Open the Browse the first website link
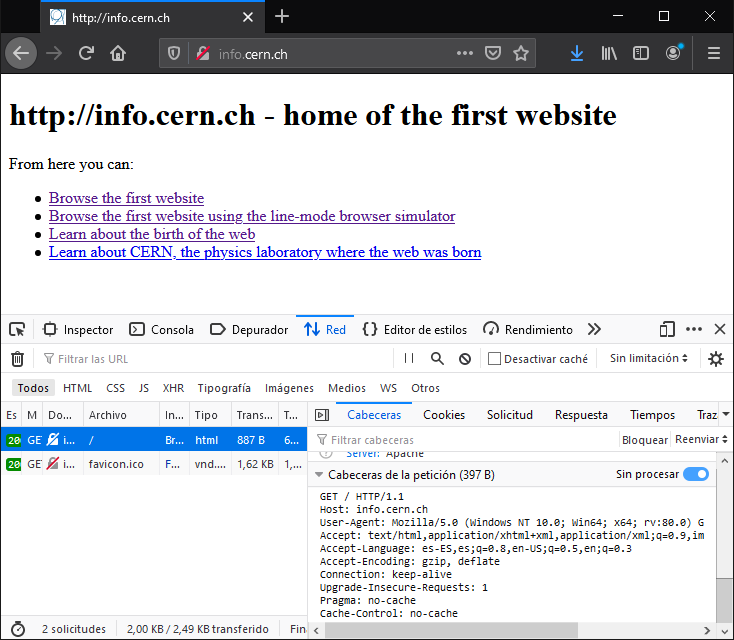The width and height of the screenshot is (734, 640). (126, 198)
